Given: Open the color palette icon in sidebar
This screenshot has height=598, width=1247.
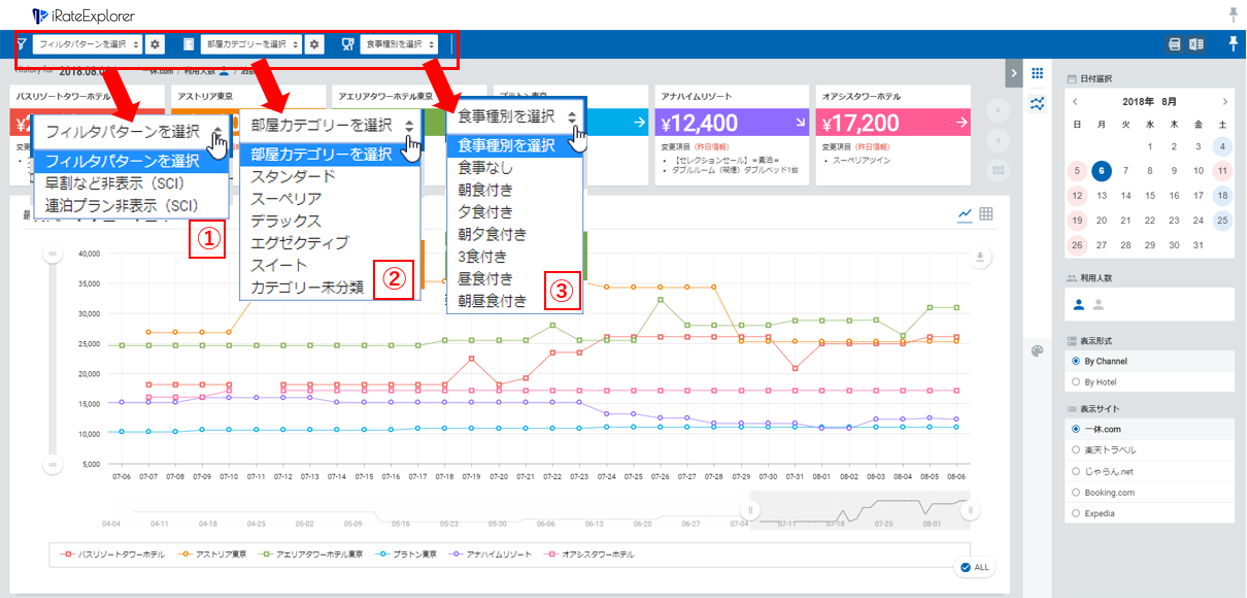Looking at the screenshot, I should 1036,350.
